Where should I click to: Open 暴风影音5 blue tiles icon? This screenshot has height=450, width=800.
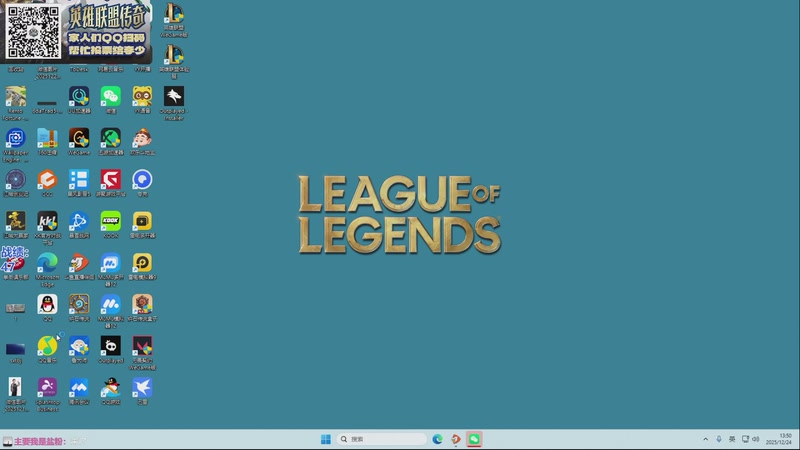point(79,180)
